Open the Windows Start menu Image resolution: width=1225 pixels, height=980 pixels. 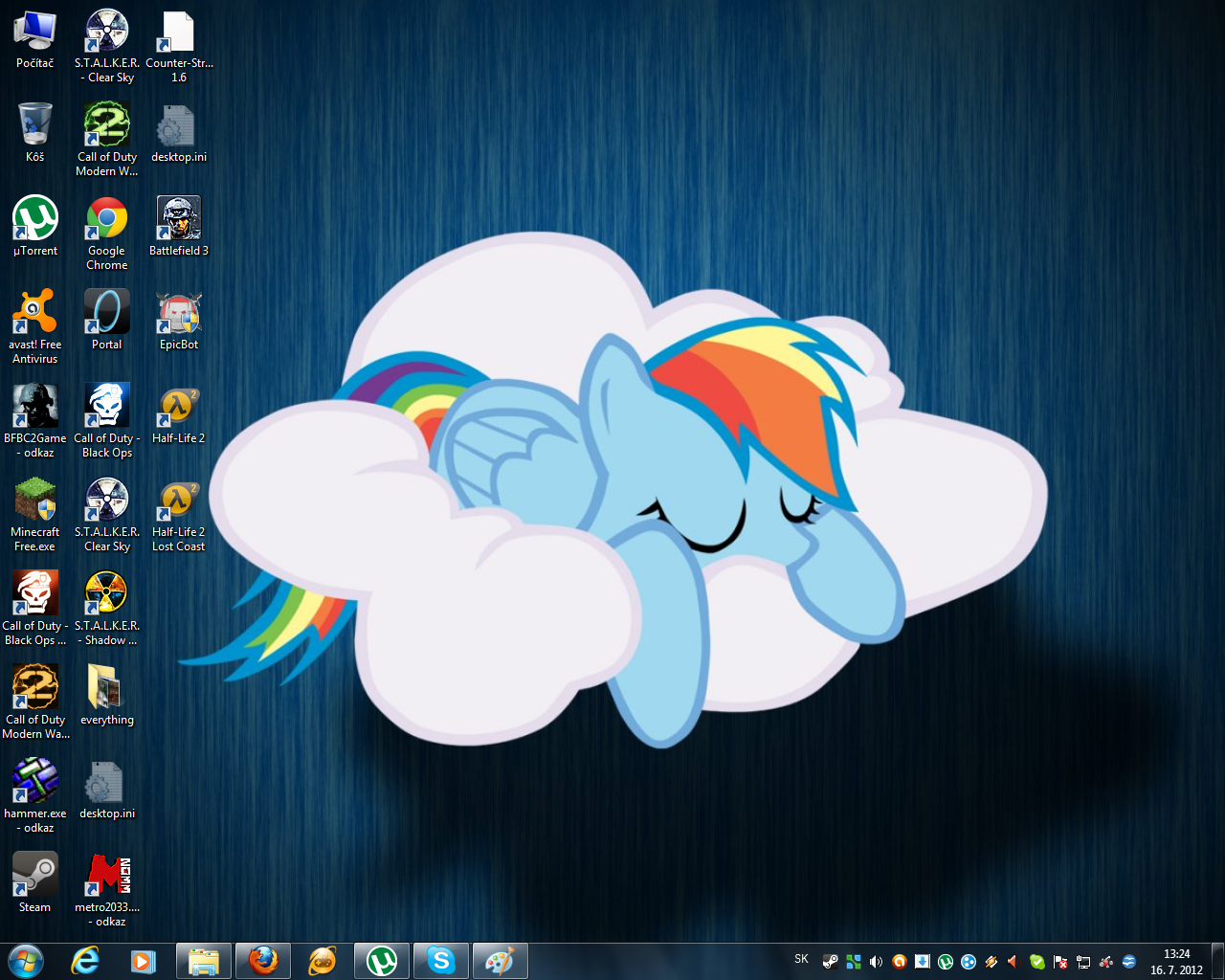coord(26,961)
